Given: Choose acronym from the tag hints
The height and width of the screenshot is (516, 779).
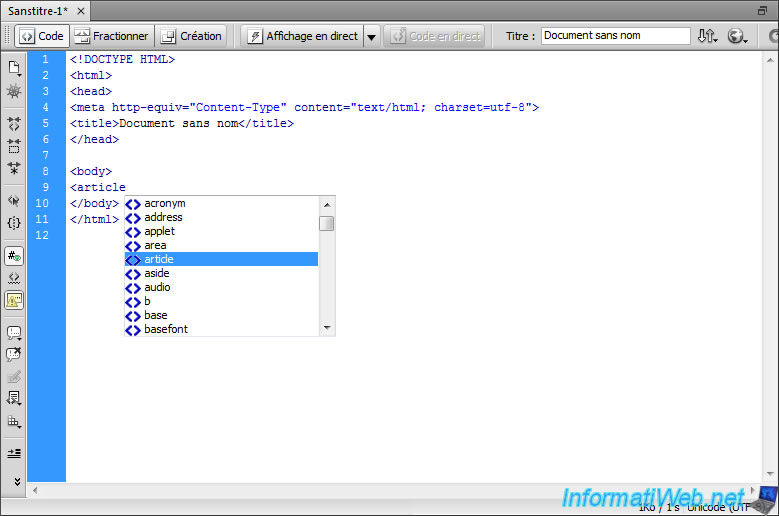Looking at the screenshot, I should (x=221, y=203).
